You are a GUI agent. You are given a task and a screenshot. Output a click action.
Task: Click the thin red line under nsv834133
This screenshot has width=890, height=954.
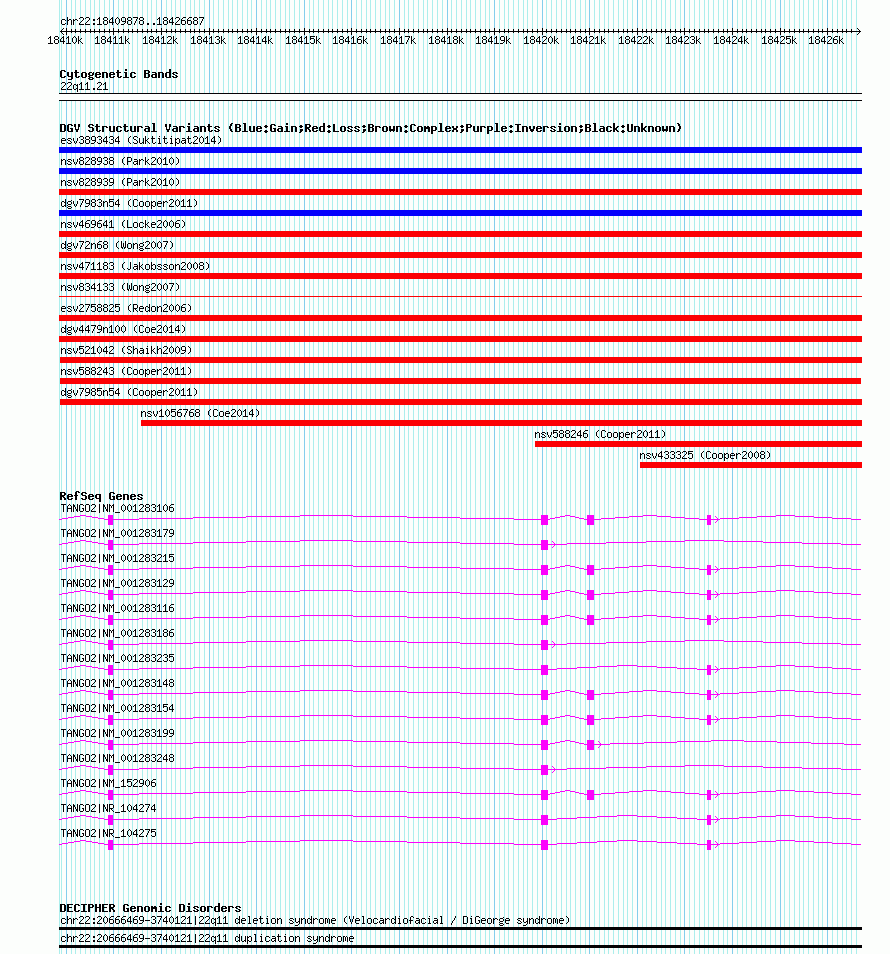click(461, 297)
